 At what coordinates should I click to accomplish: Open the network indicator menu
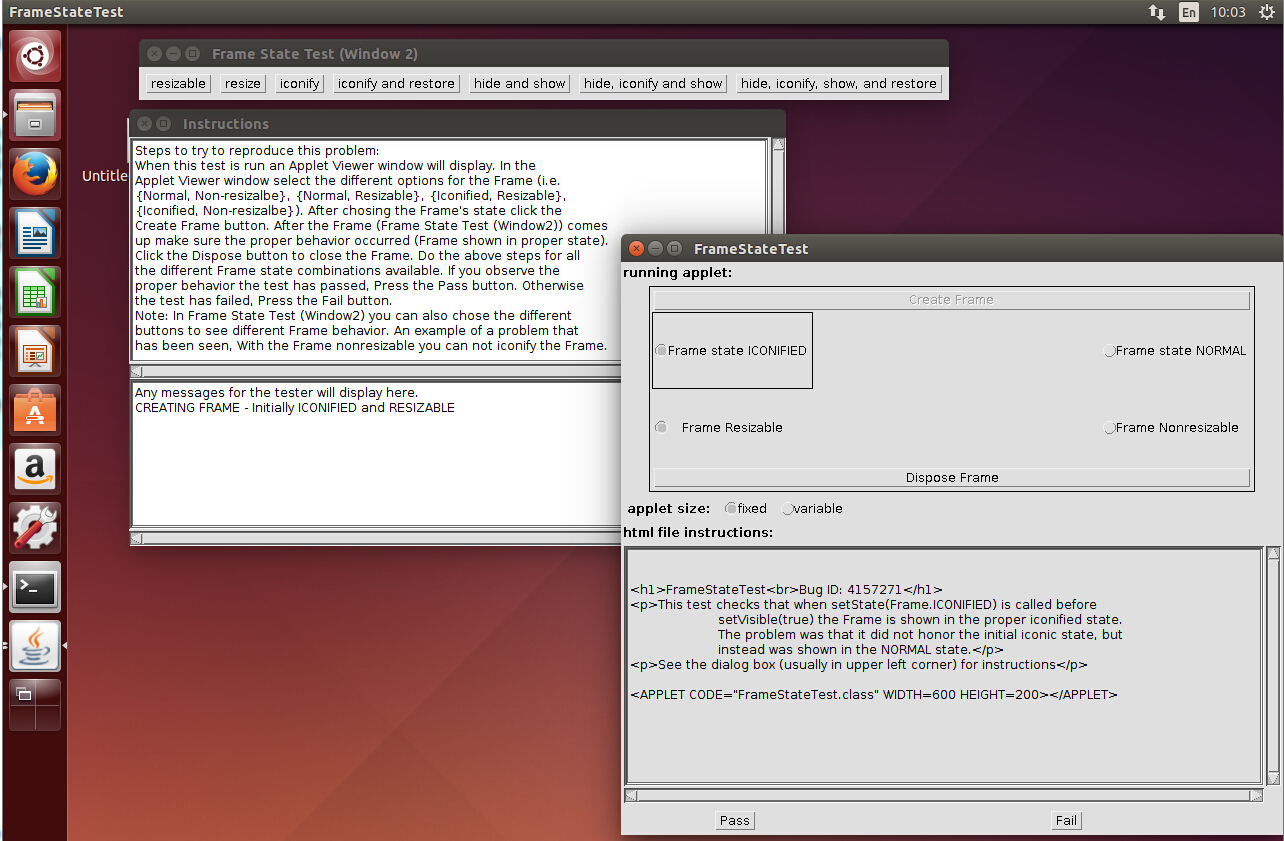1156,12
